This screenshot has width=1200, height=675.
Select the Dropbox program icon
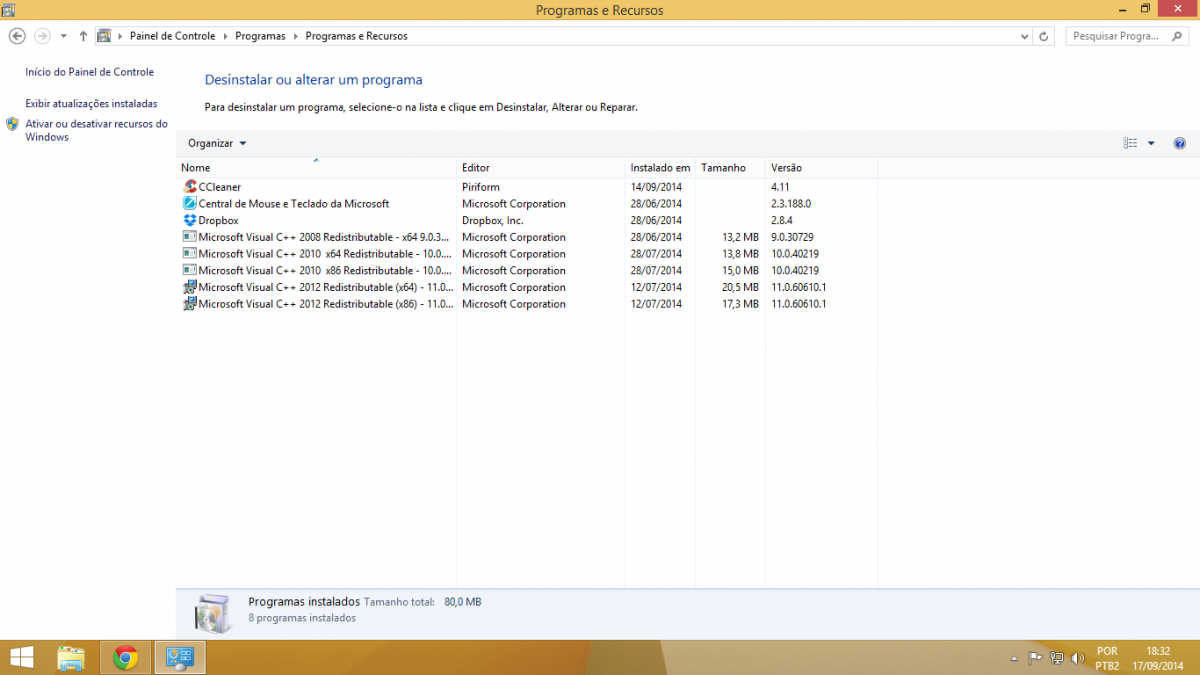click(190, 220)
